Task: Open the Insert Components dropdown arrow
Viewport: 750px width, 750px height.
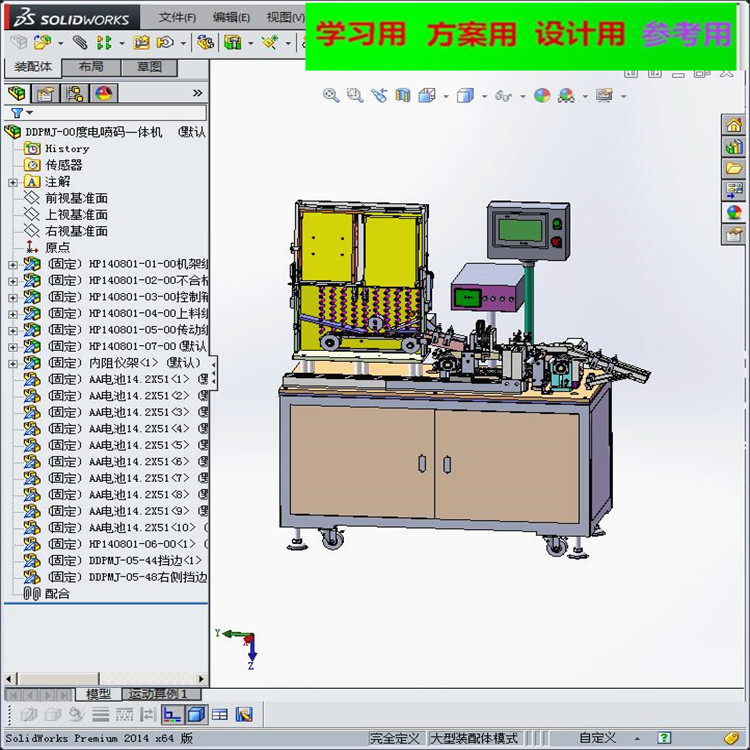Action: click(x=61, y=44)
